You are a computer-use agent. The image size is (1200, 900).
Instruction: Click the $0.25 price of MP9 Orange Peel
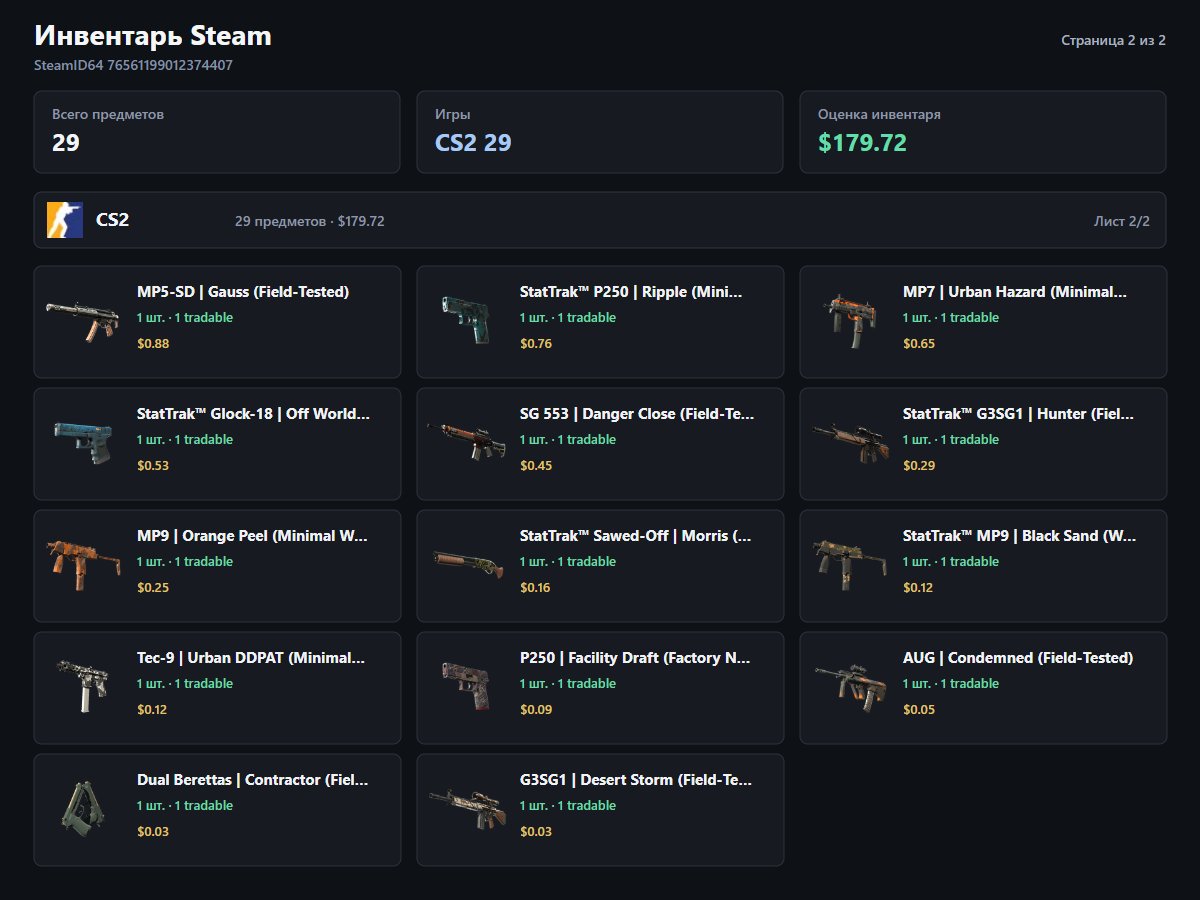[153, 588]
